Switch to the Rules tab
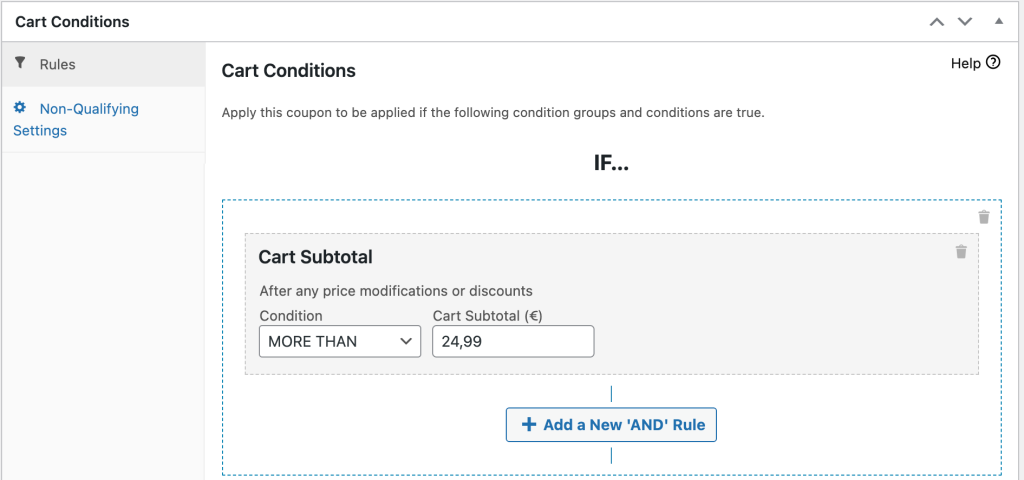The image size is (1024, 480). (103, 64)
